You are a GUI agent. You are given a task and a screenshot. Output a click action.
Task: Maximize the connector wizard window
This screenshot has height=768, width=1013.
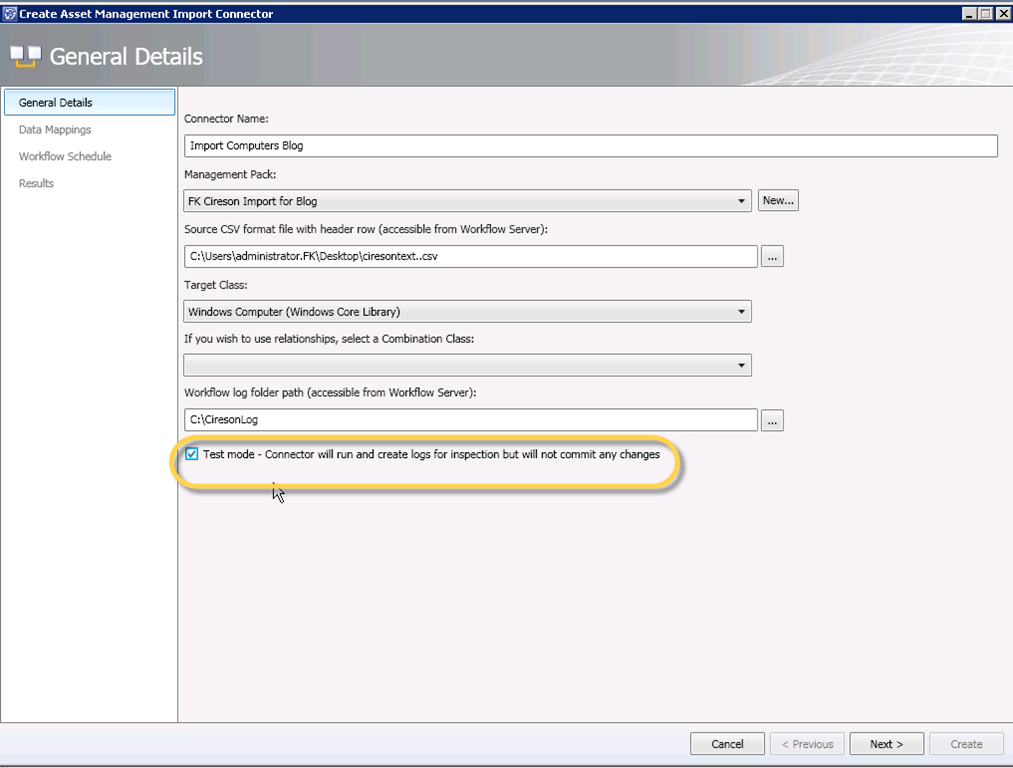(x=984, y=14)
